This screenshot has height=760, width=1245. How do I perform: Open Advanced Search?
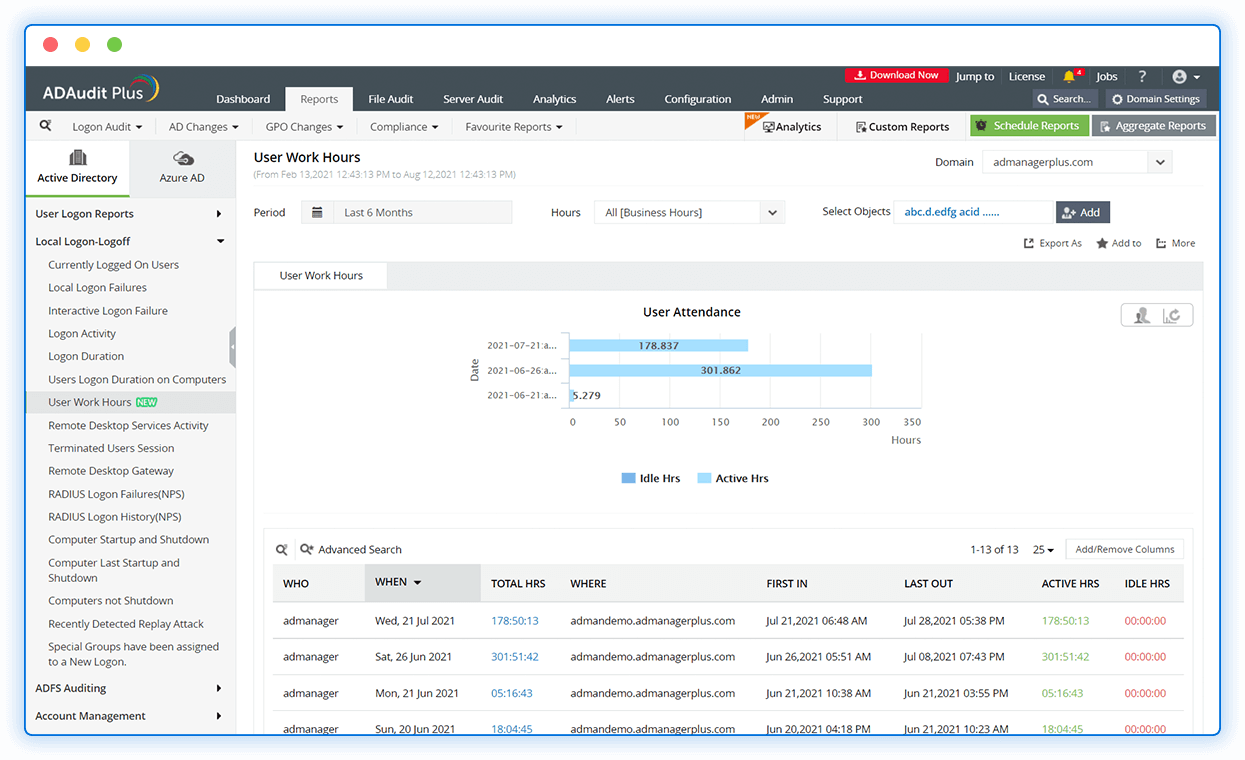tap(351, 549)
